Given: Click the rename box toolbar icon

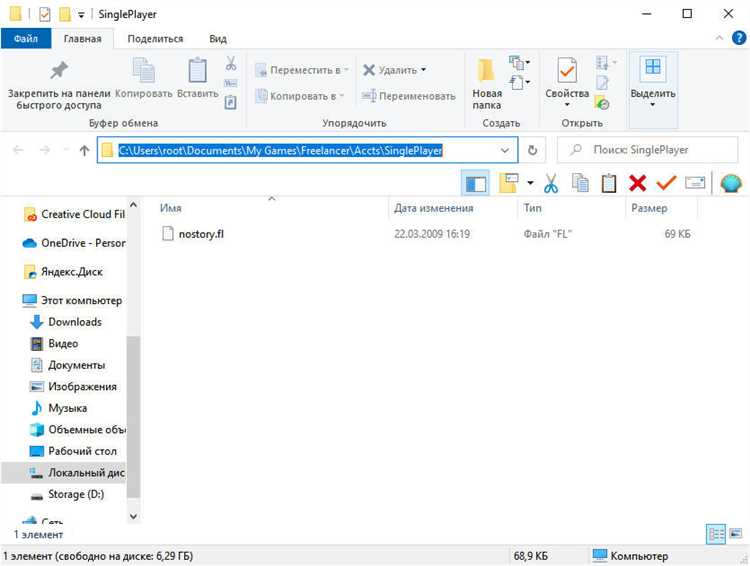Looking at the screenshot, I should (695, 183).
